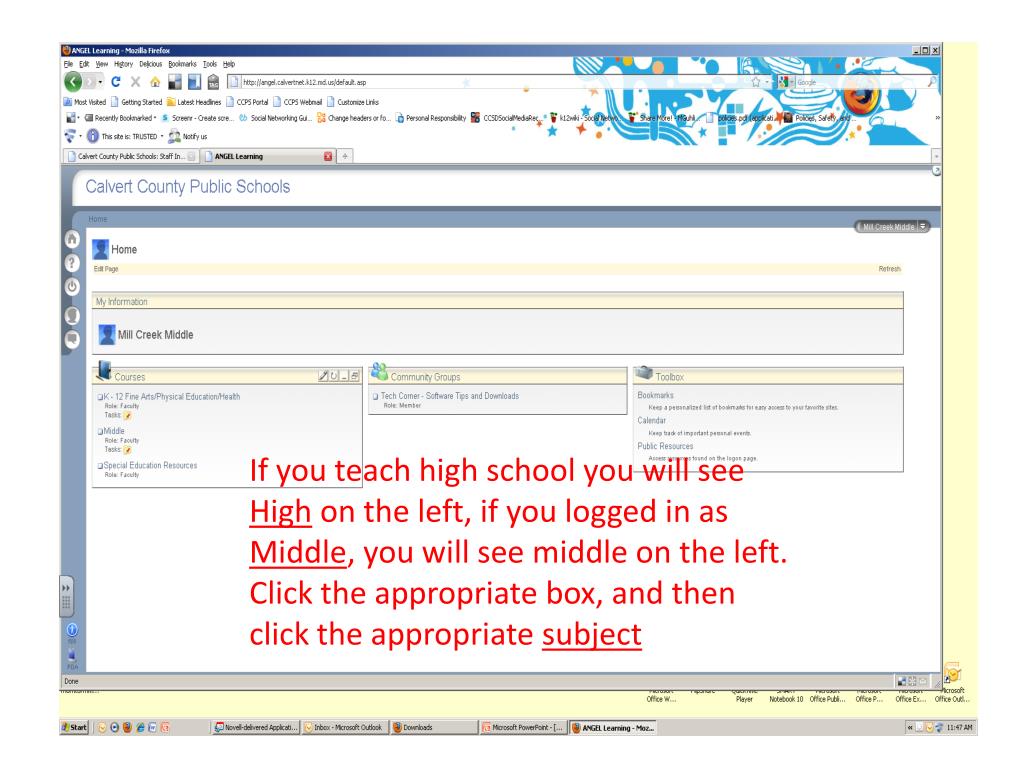
Task: Click the Google search box
Action: click(861, 82)
